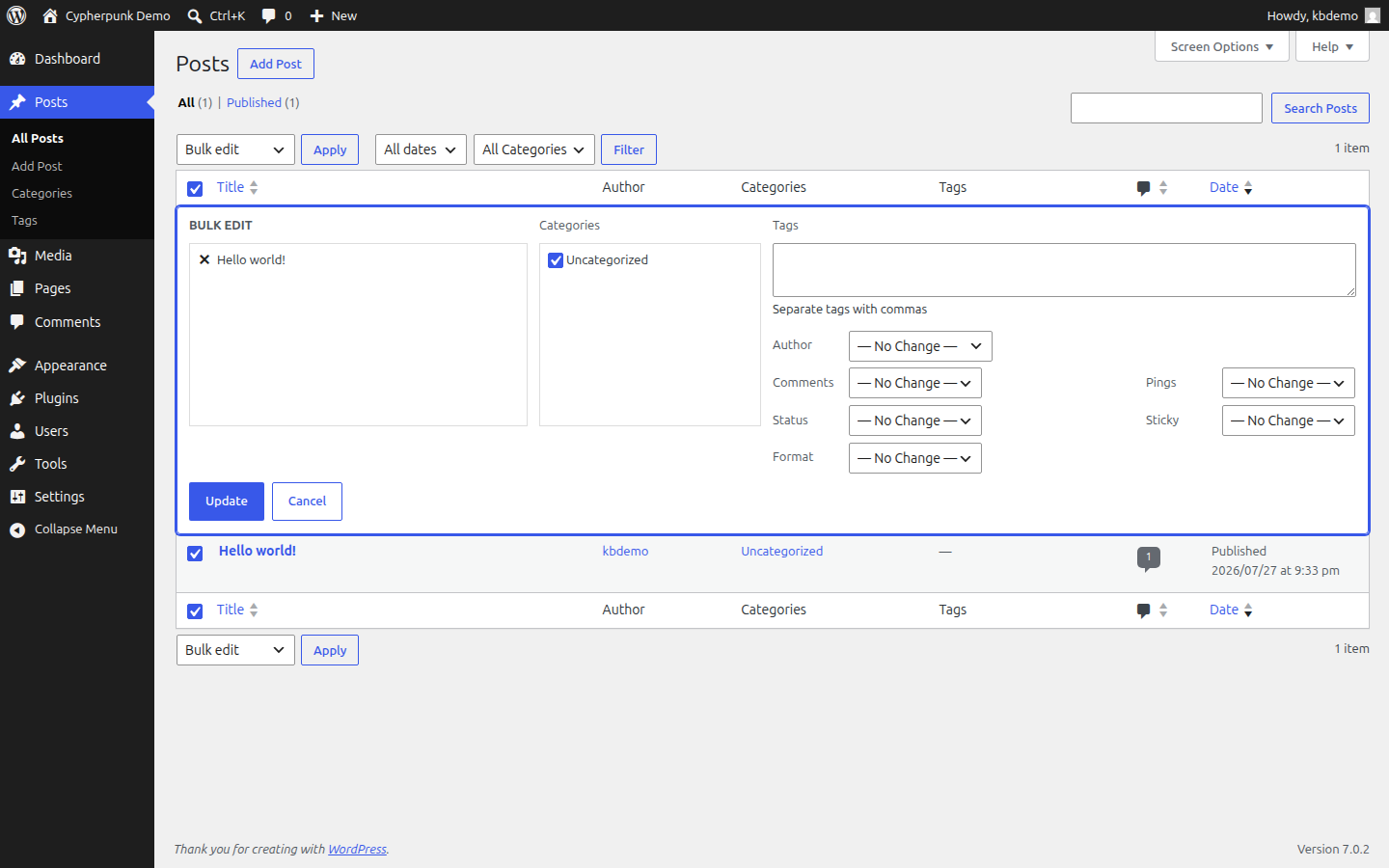This screenshot has height=868, width=1389.
Task: Expand Screen Options panel
Action: coord(1222,46)
